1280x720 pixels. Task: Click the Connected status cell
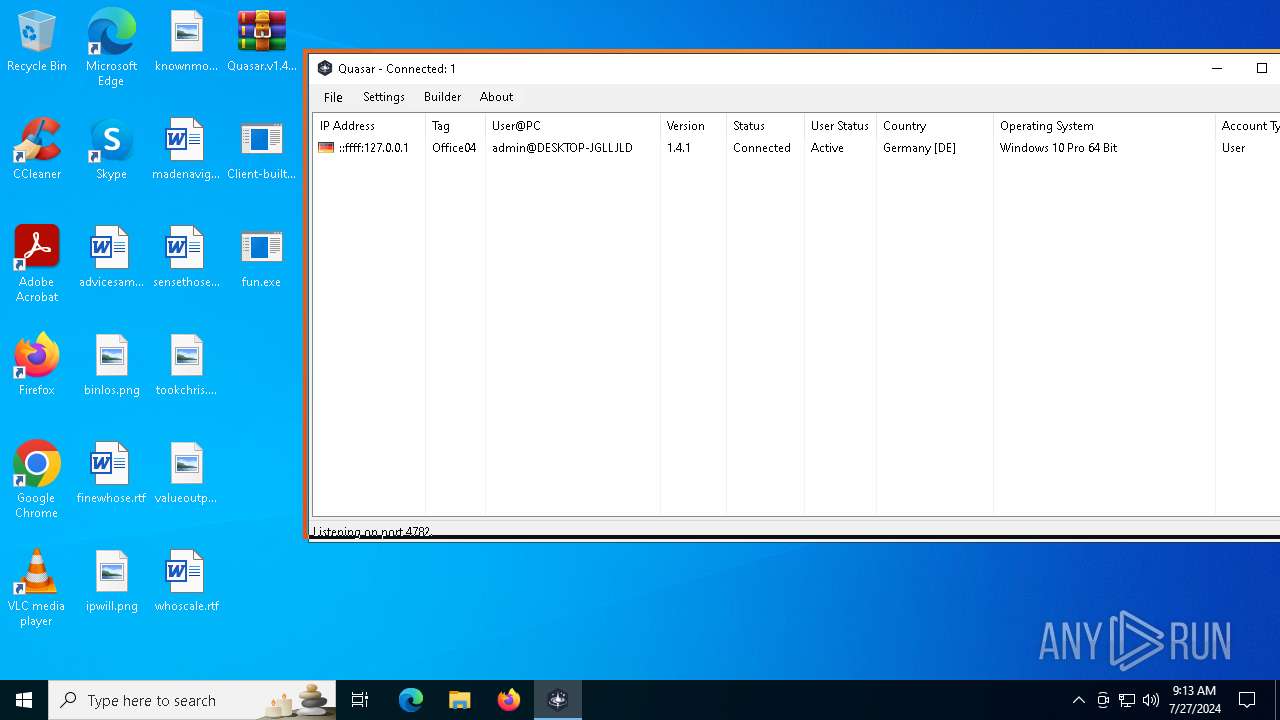(762, 148)
